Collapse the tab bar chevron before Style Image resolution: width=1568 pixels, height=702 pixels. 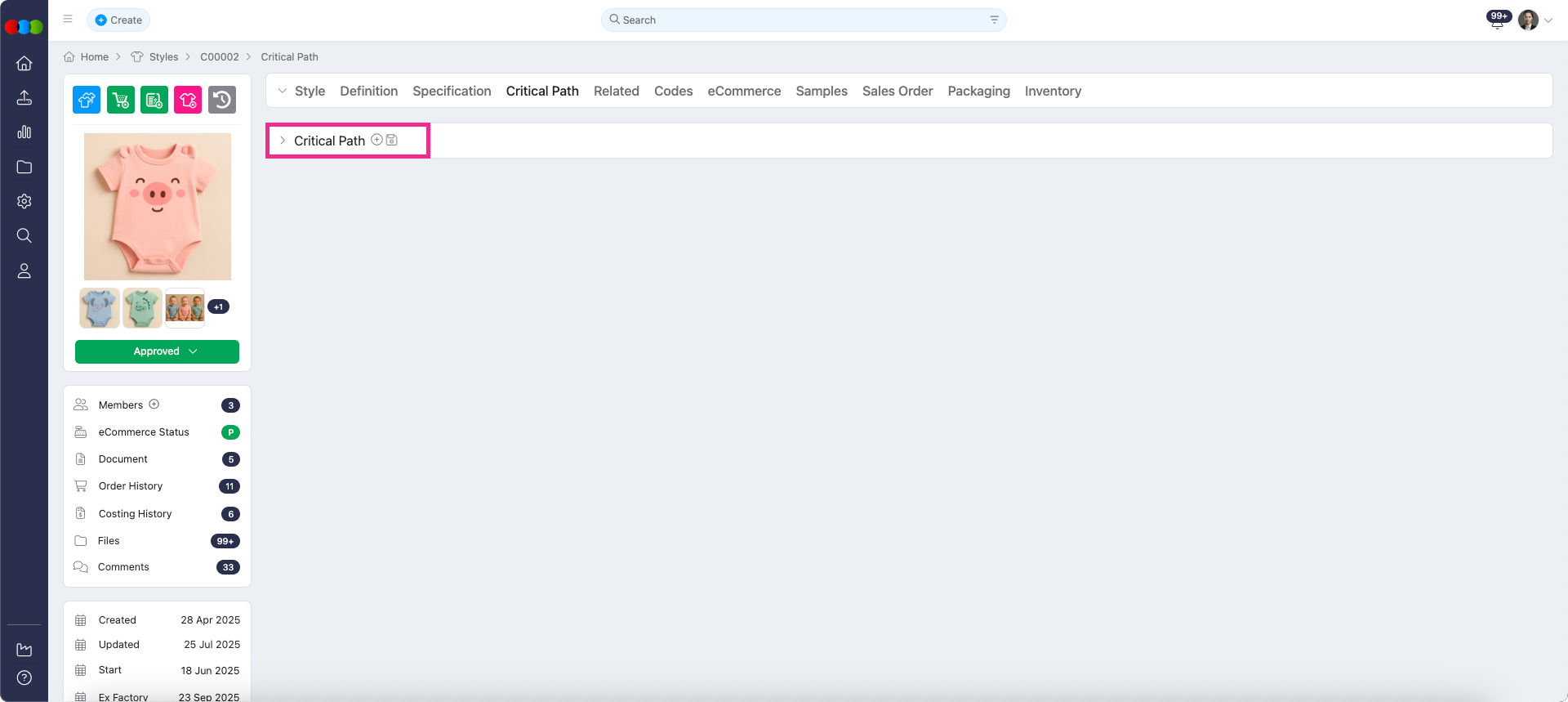pyautogui.click(x=283, y=92)
